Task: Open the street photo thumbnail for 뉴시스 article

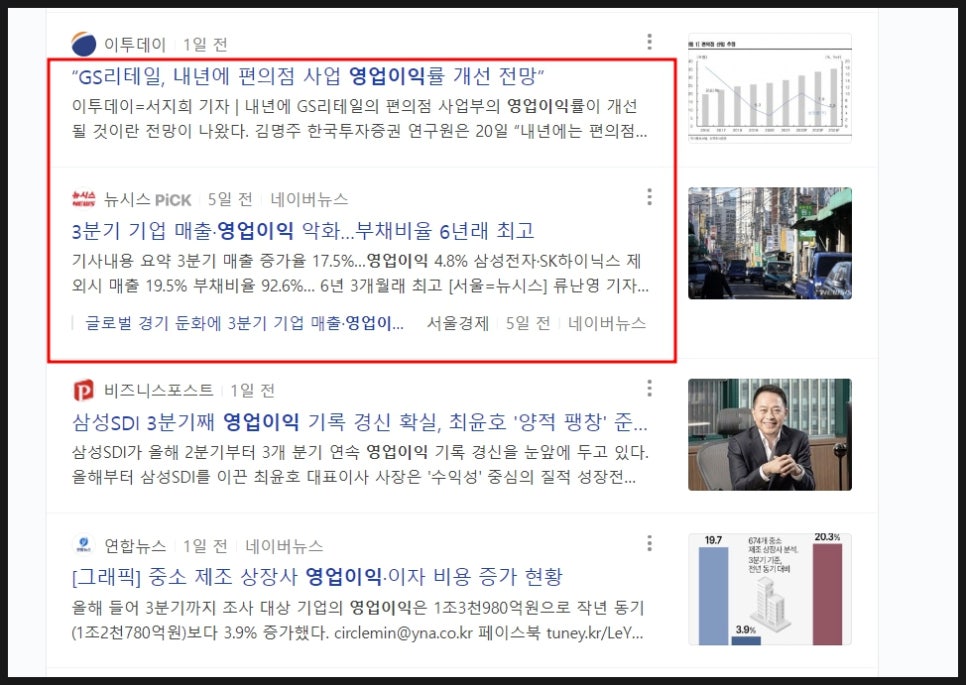Action: coord(770,243)
